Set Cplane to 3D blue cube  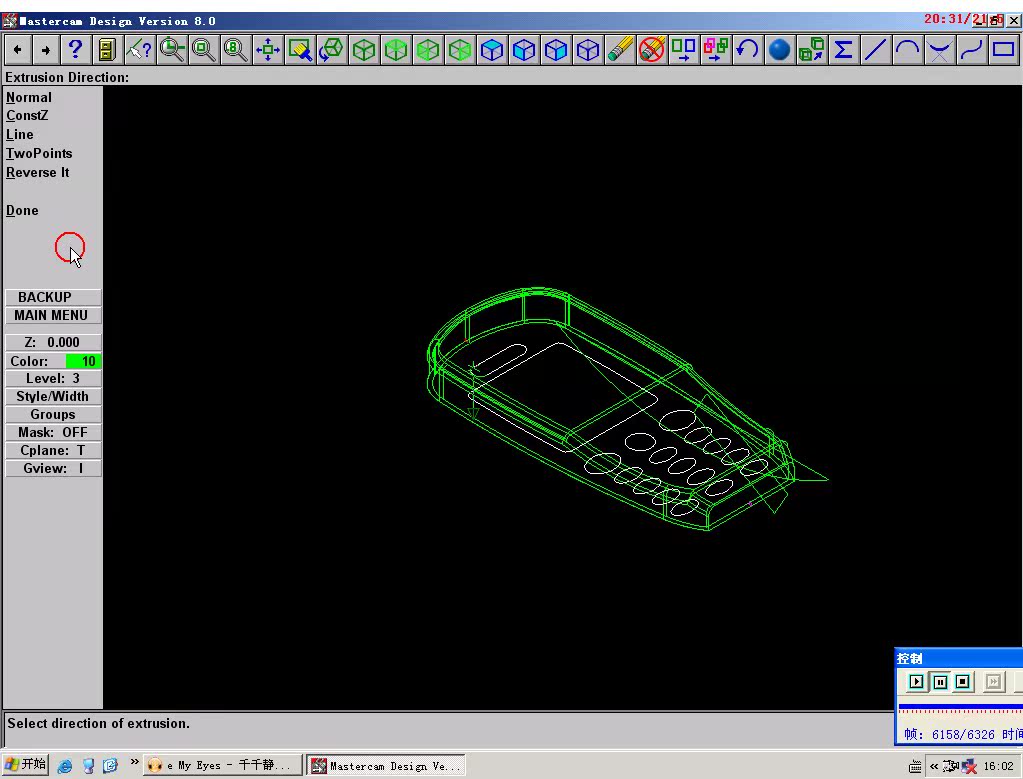(588, 50)
